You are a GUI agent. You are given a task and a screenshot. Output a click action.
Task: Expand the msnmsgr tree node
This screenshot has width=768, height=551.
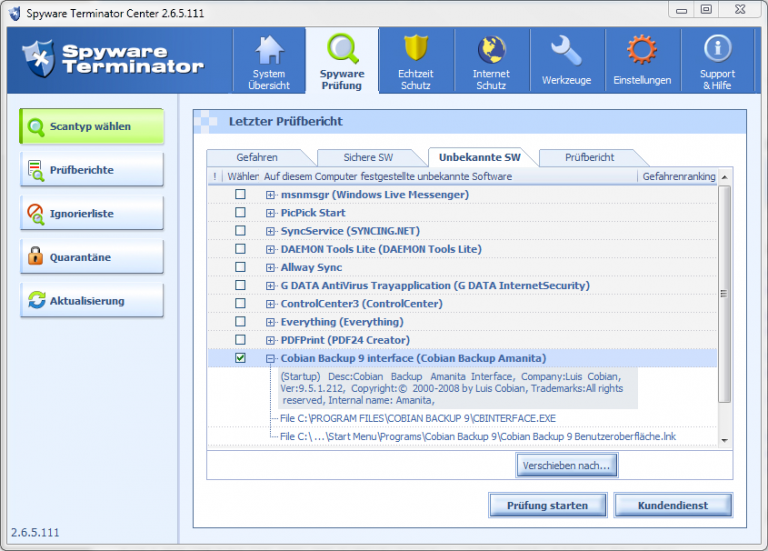270,195
